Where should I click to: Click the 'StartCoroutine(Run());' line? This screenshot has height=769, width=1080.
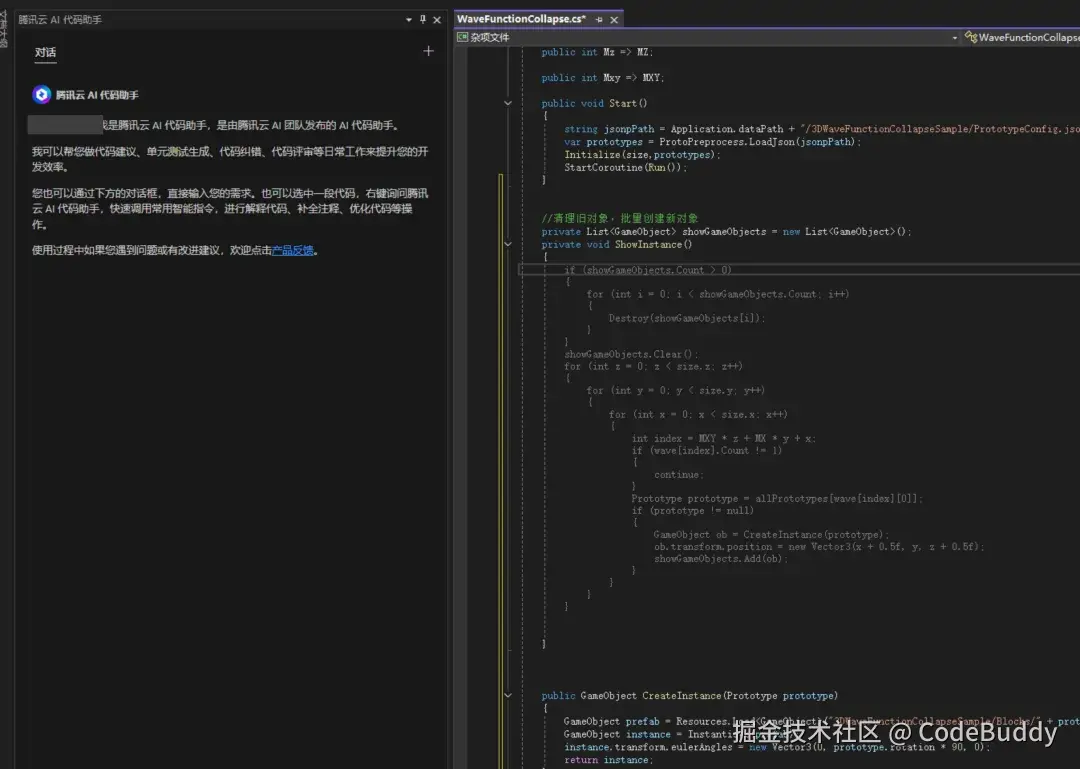[x=625, y=167]
